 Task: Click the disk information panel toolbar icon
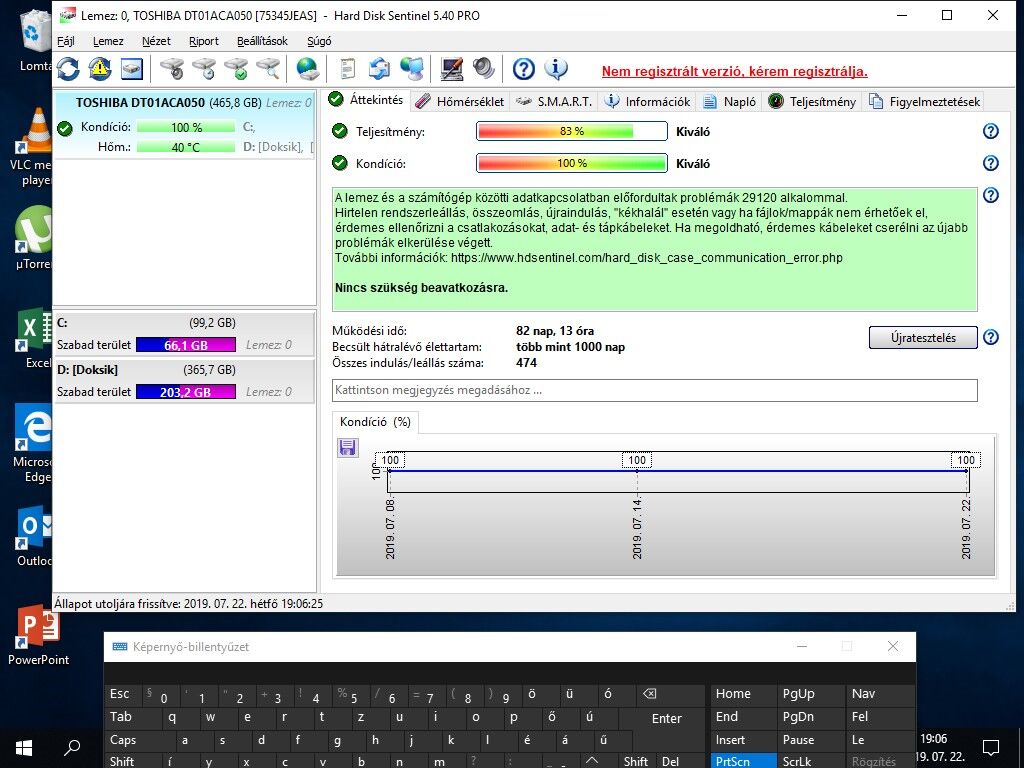click(132, 69)
